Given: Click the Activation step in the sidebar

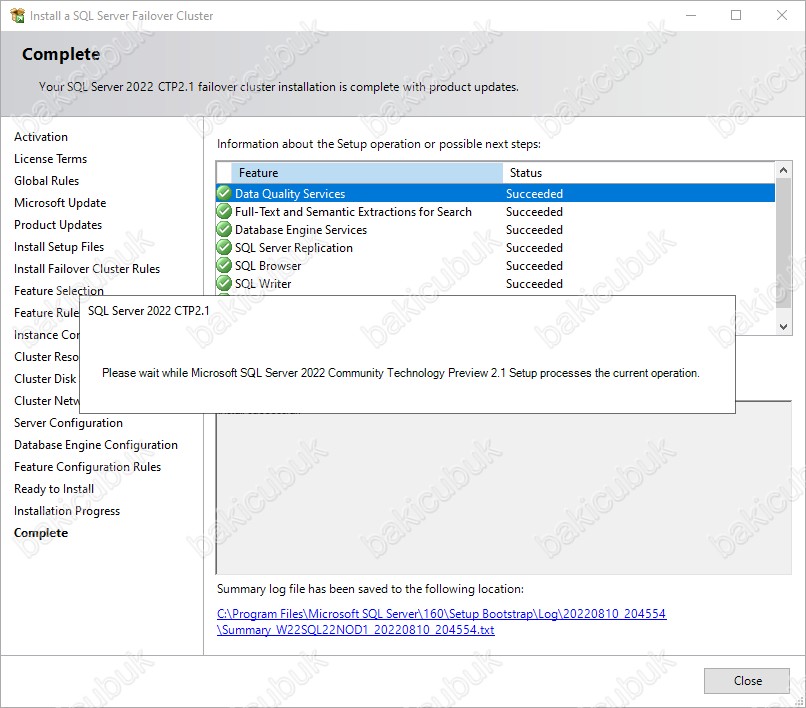Looking at the screenshot, I should [x=41, y=137].
